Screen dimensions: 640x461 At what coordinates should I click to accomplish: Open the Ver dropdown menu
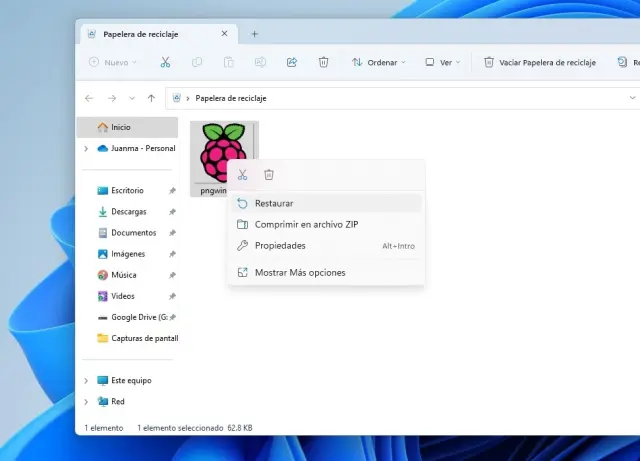coord(443,62)
